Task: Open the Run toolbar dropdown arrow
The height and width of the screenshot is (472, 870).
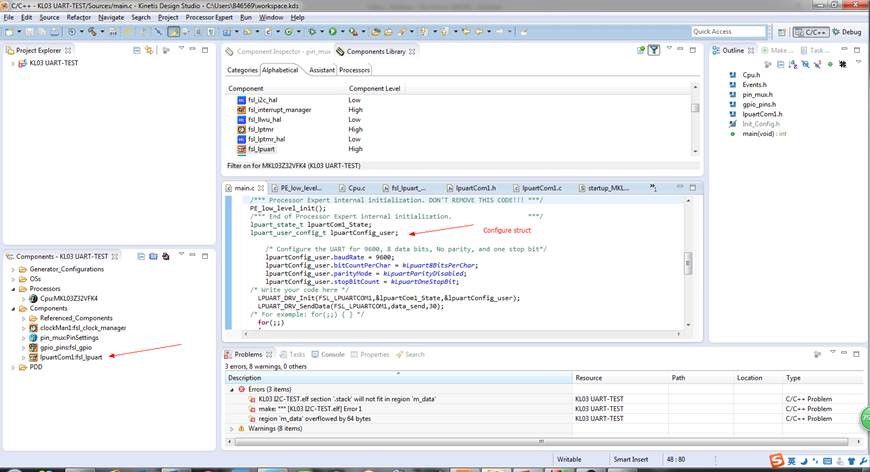Action: click(x=342, y=32)
